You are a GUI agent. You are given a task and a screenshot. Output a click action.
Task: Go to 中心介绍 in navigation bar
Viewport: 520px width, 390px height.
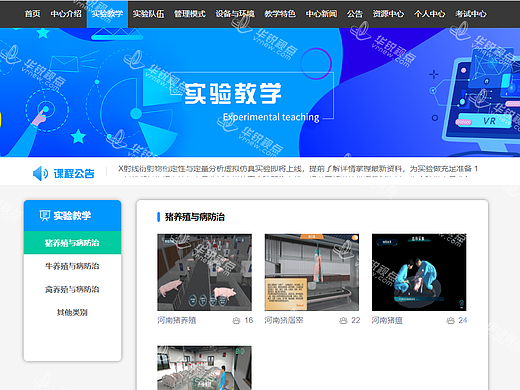[66, 14]
